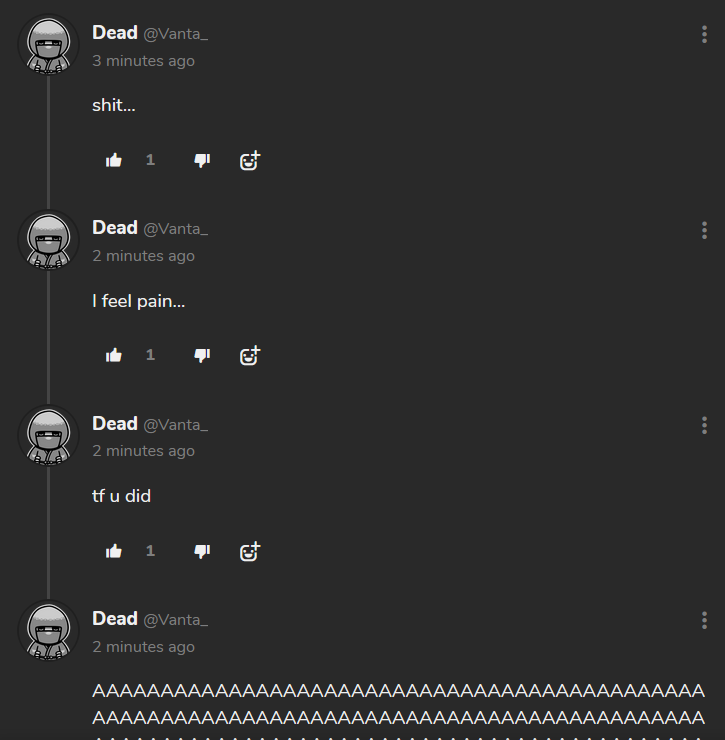Open Dead's profile from the first comment name

tap(115, 33)
